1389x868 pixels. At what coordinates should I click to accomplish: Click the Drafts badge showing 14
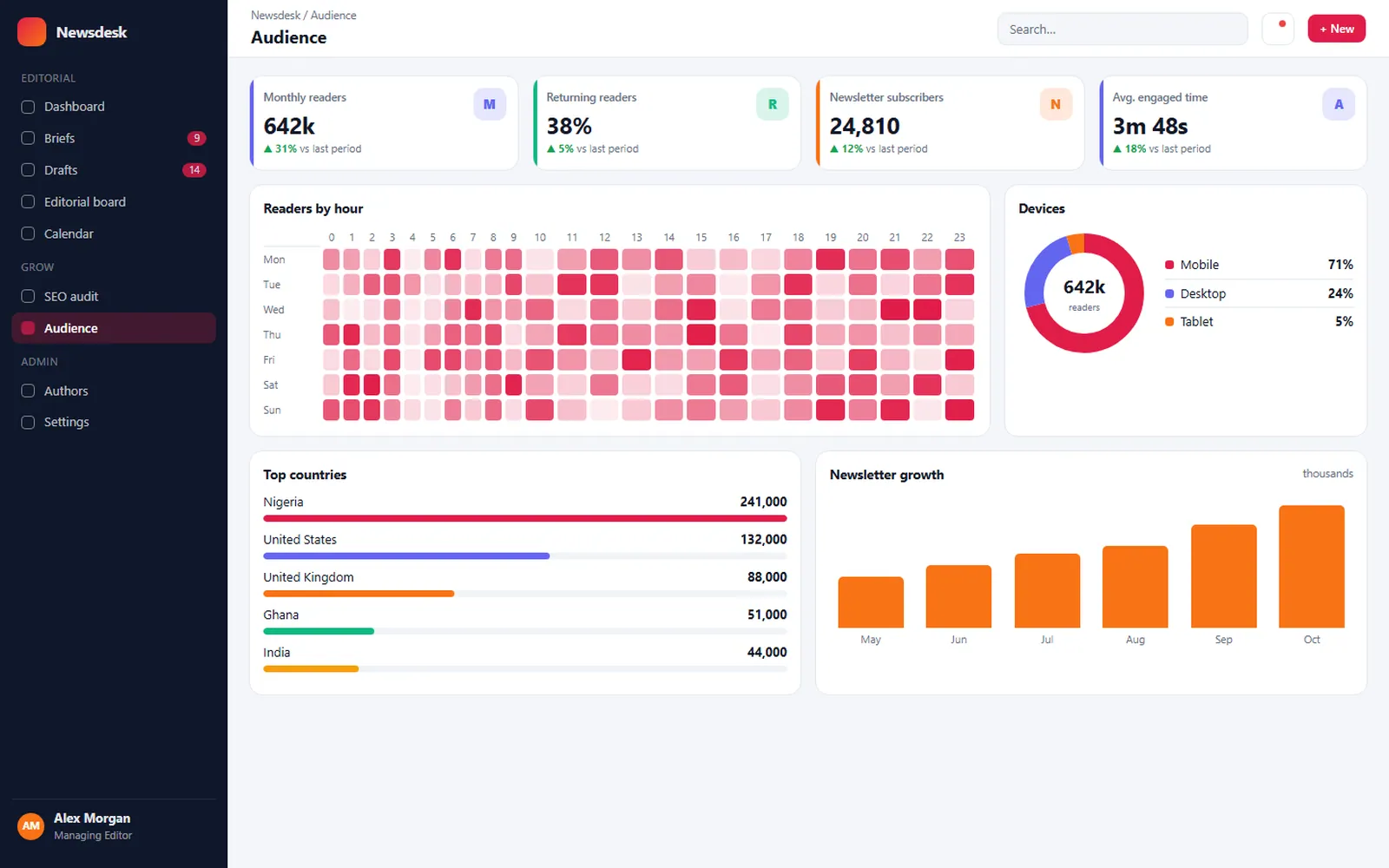pos(194,170)
